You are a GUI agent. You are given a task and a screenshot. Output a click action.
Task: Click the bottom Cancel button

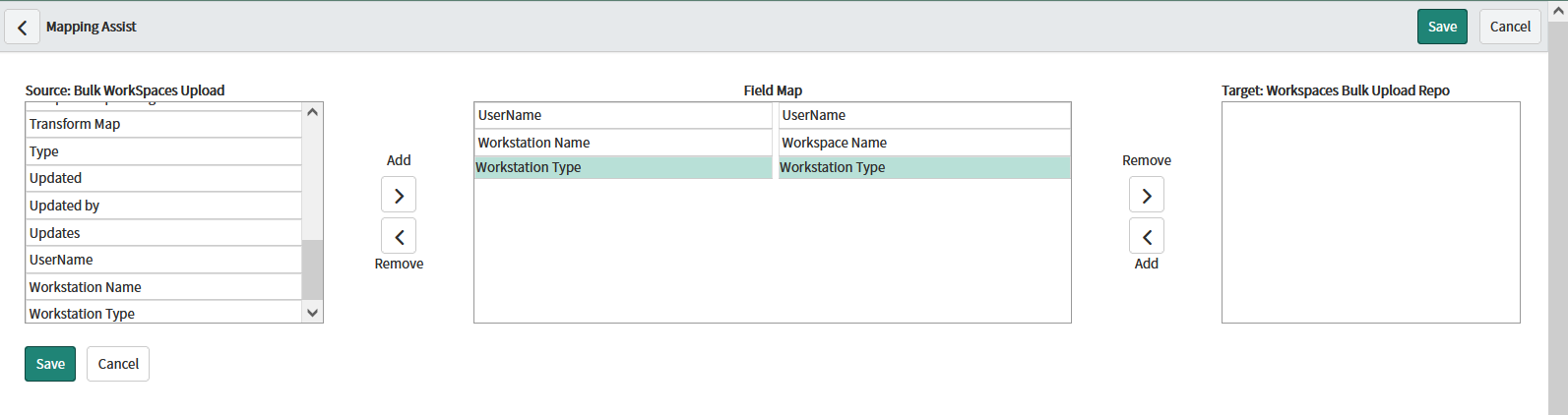[118, 364]
